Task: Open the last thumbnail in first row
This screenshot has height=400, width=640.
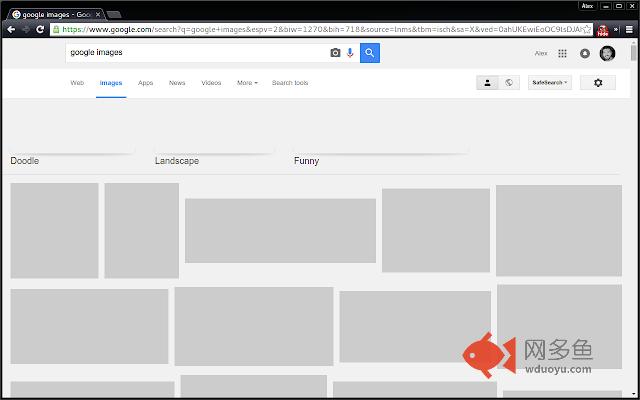Action: [559, 231]
